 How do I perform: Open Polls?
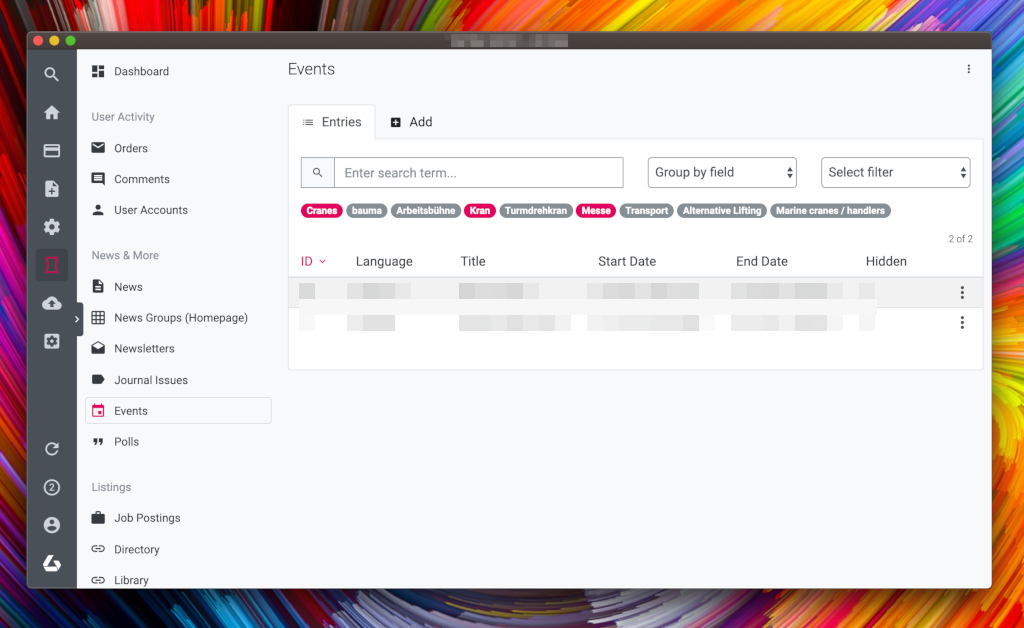coord(127,441)
